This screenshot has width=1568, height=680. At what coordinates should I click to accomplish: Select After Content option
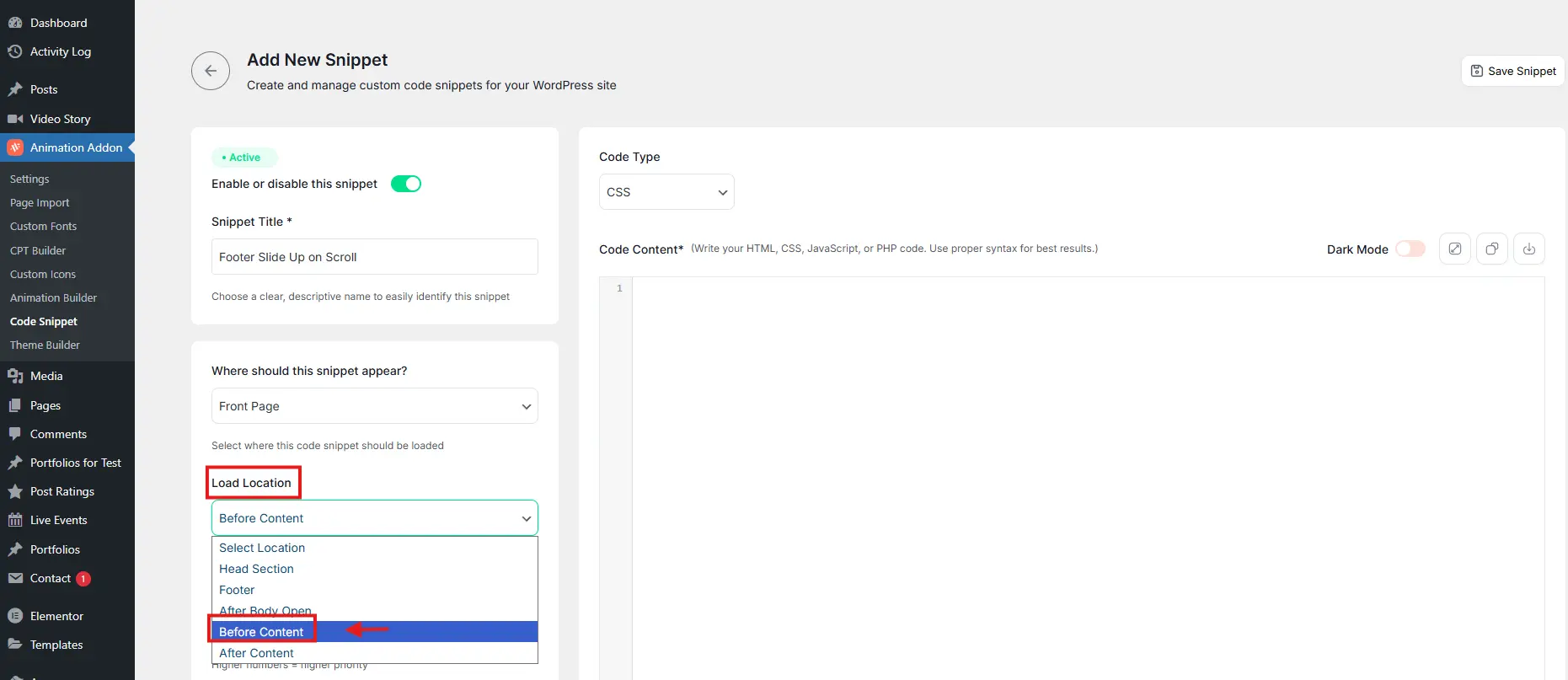256,653
